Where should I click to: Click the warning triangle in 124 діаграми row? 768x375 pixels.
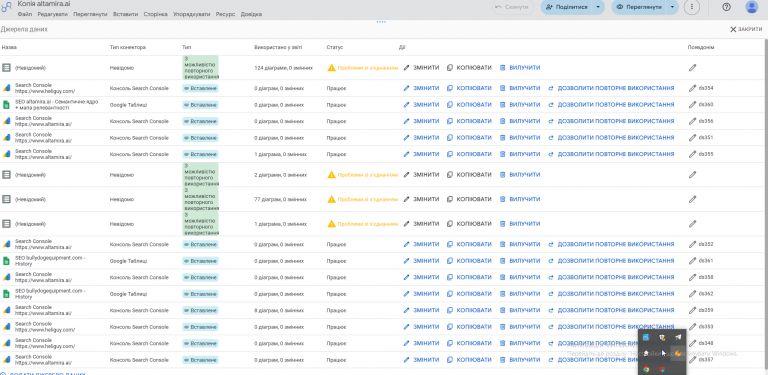pyautogui.click(x=332, y=68)
